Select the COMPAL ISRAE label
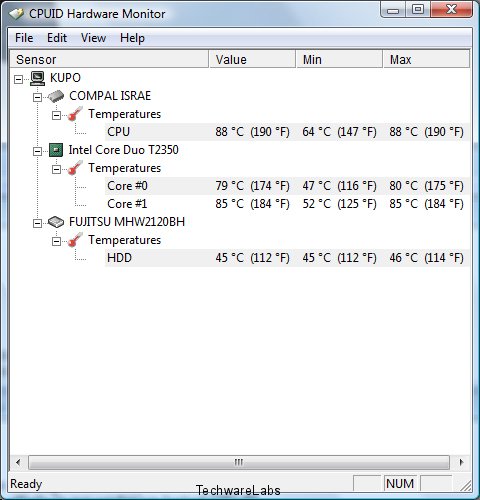 pyautogui.click(x=110, y=96)
